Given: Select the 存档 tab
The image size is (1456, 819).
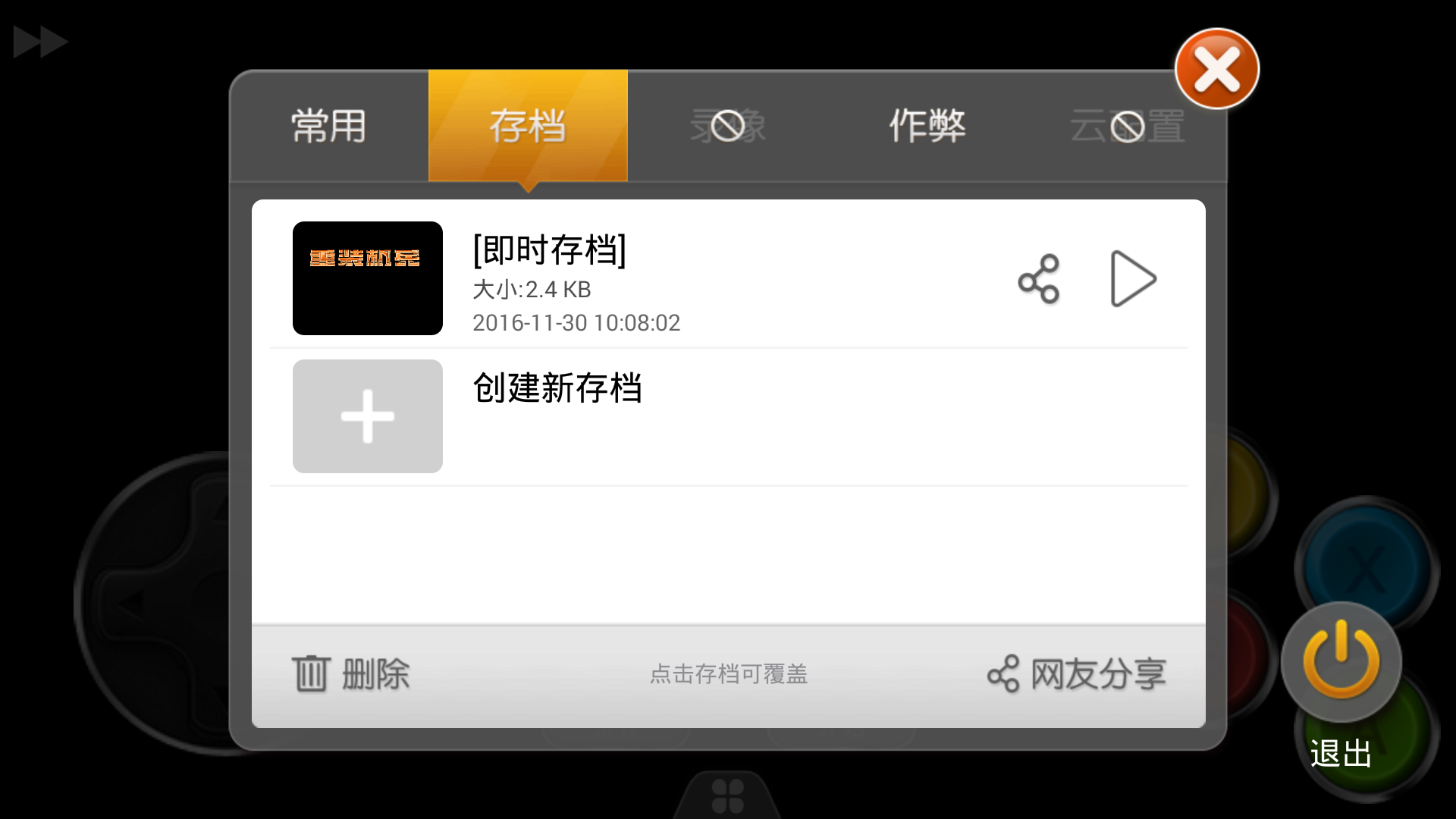Looking at the screenshot, I should click(528, 126).
